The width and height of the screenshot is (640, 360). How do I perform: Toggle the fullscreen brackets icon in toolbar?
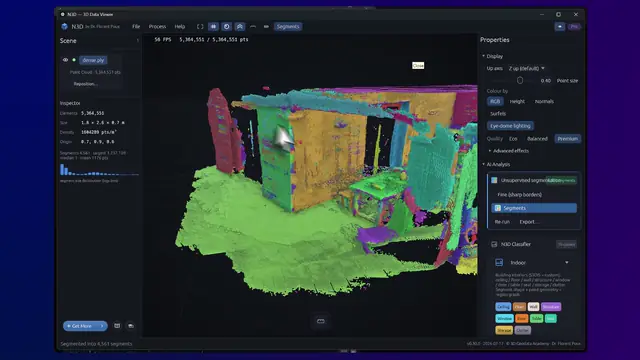[x=200, y=27]
